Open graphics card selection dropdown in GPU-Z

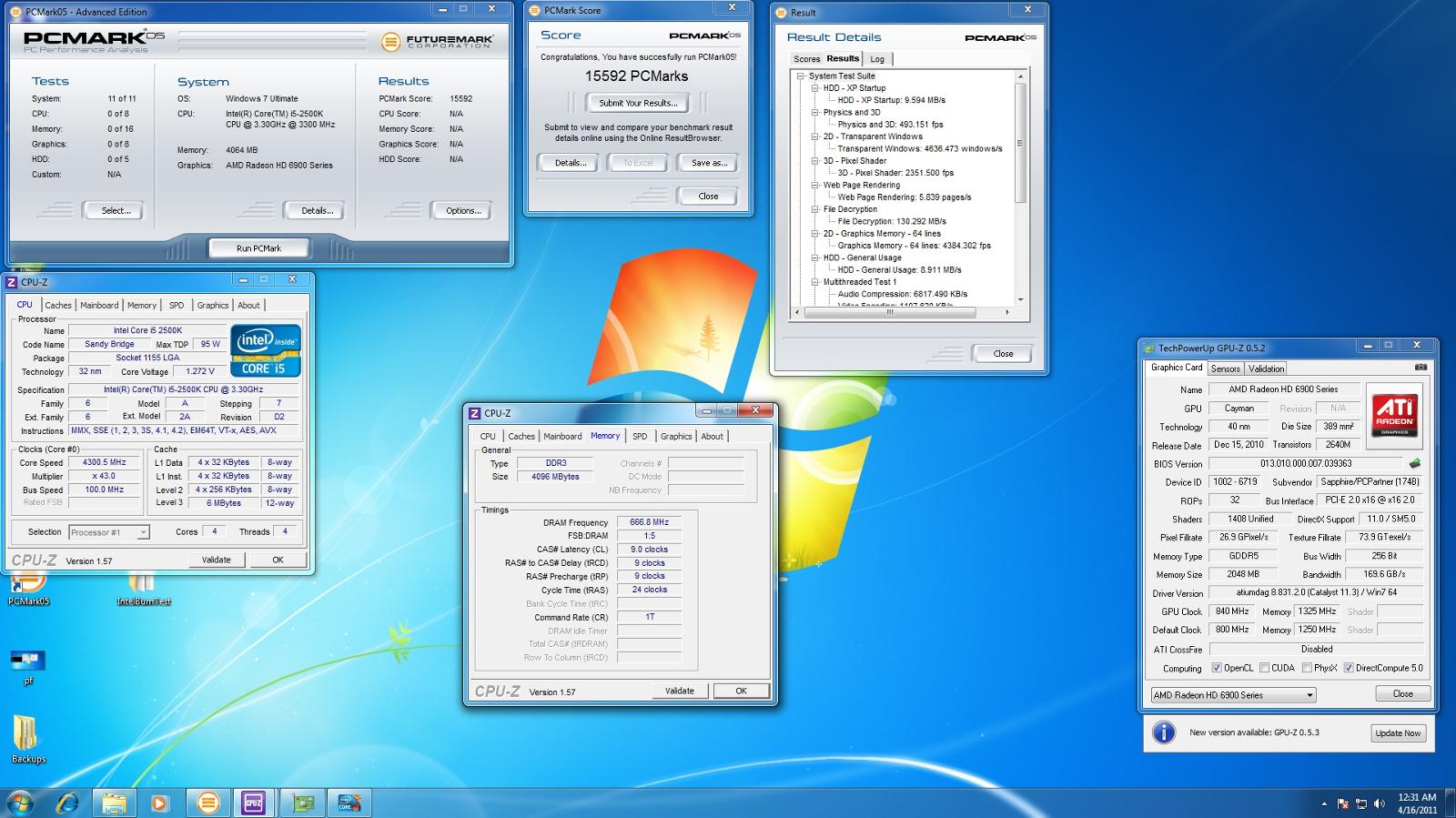(x=1233, y=695)
